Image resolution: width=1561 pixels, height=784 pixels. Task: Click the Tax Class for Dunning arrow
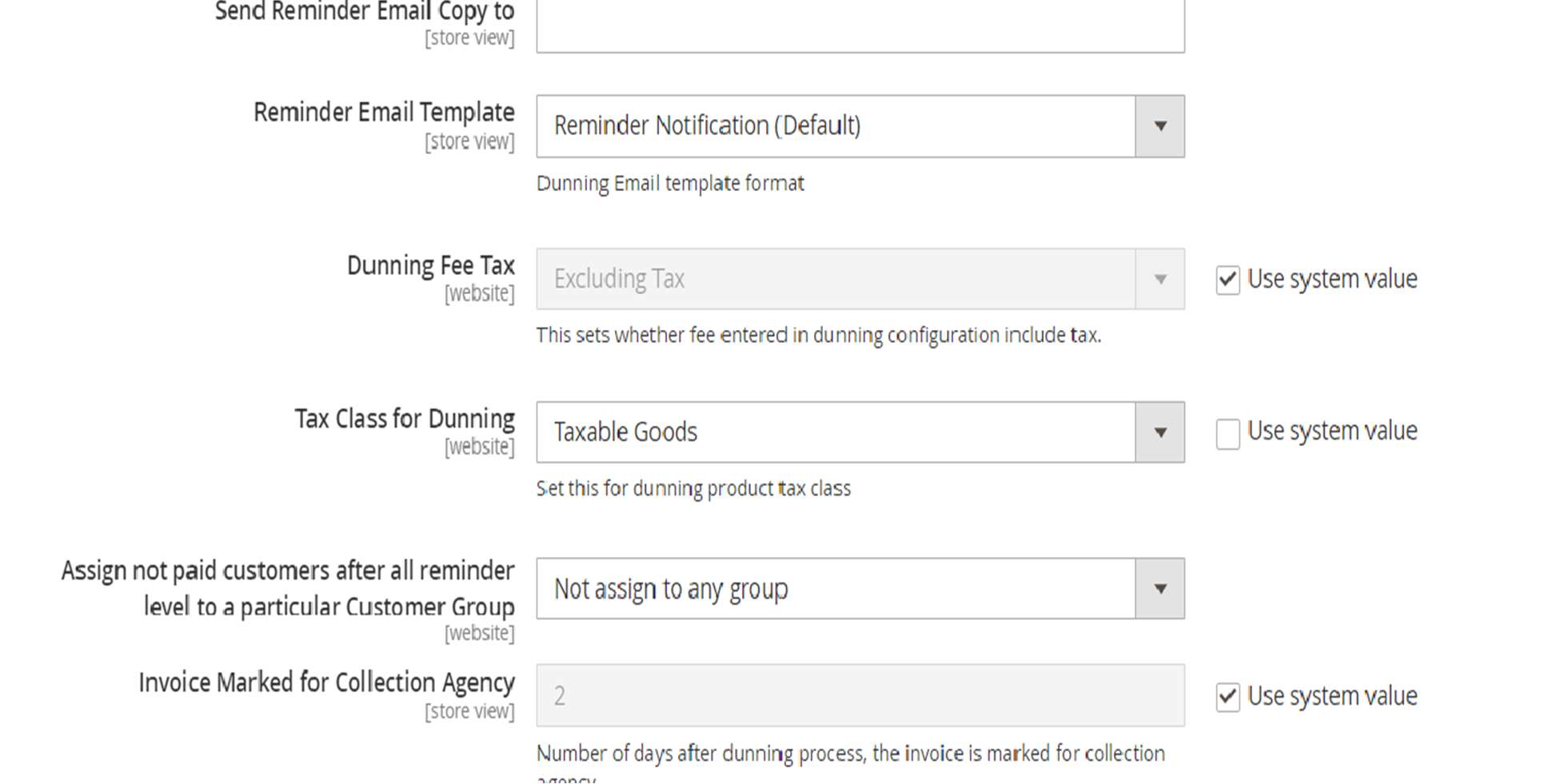click(x=1160, y=432)
